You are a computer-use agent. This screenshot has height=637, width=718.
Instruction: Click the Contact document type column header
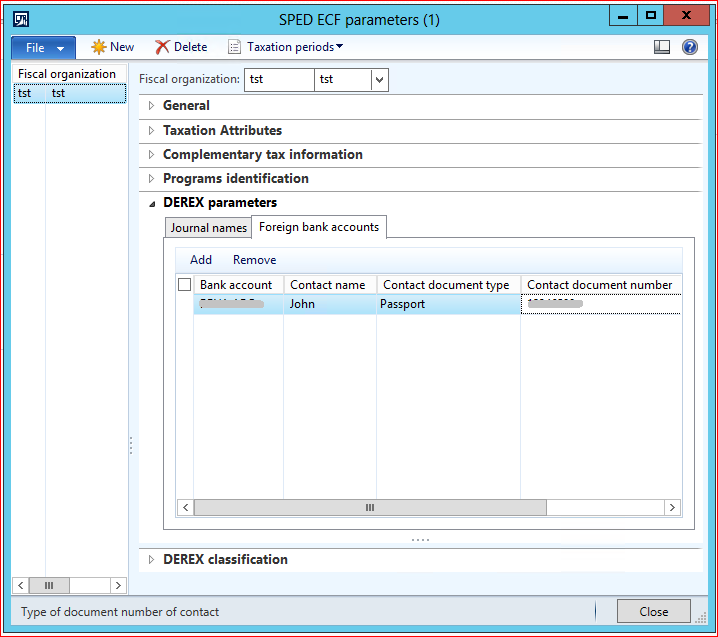[449, 285]
